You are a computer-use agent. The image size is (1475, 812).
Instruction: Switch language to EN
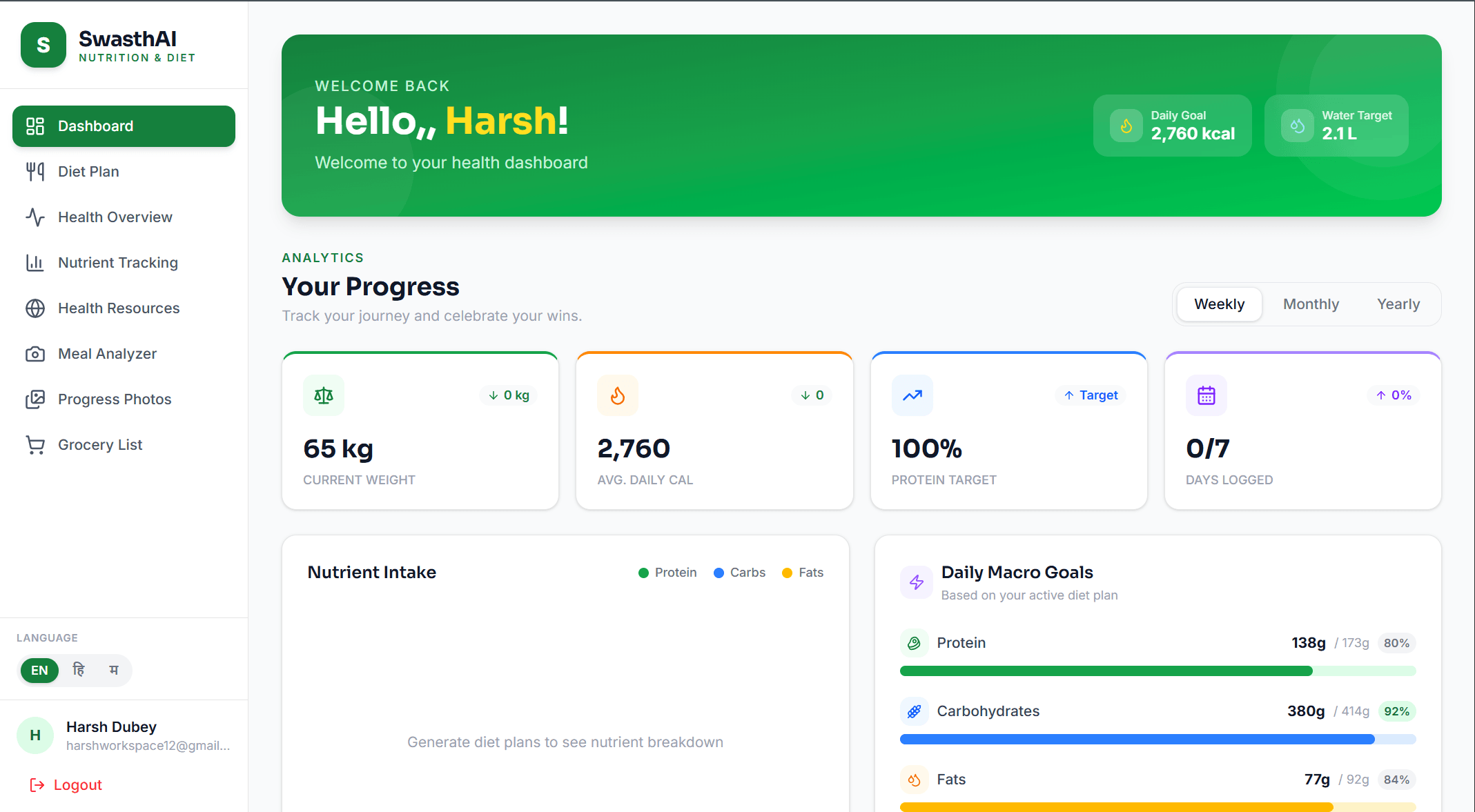[39, 671]
